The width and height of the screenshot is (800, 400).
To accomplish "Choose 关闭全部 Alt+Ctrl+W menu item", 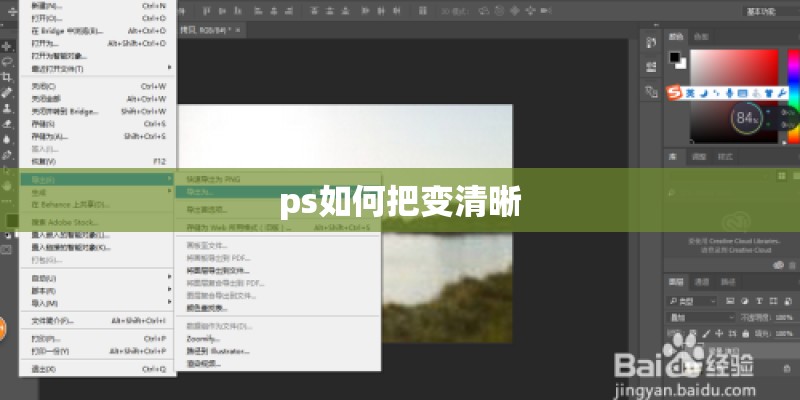I will coord(98,99).
